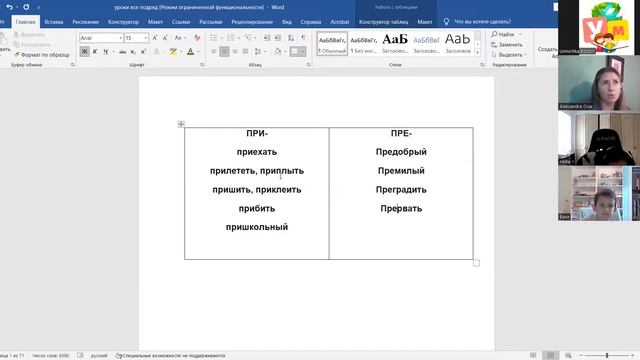This screenshot has width=640, height=360.
Task: Click numbered list icon
Action: click(231, 38)
